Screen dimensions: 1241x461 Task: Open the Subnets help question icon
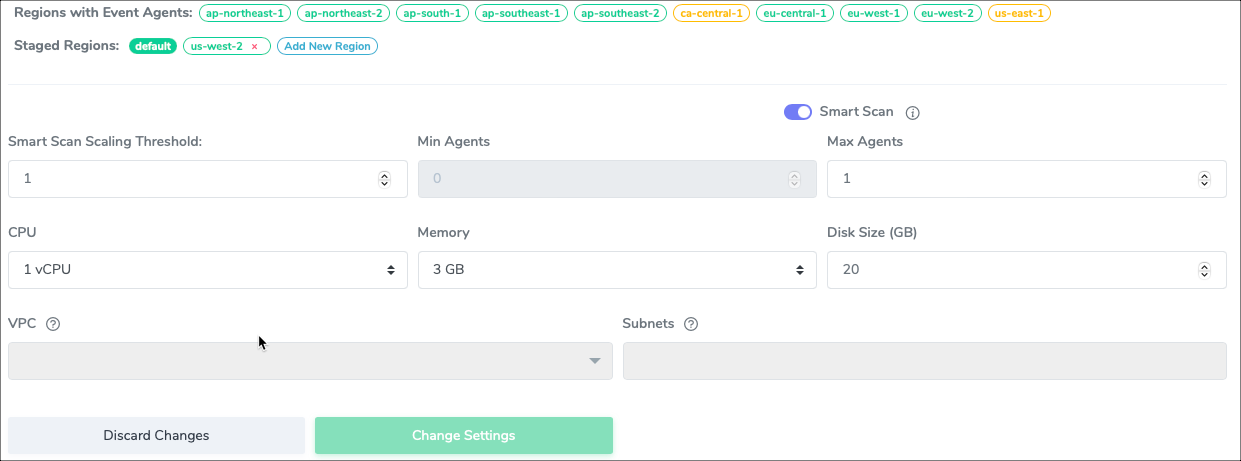coord(691,324)
